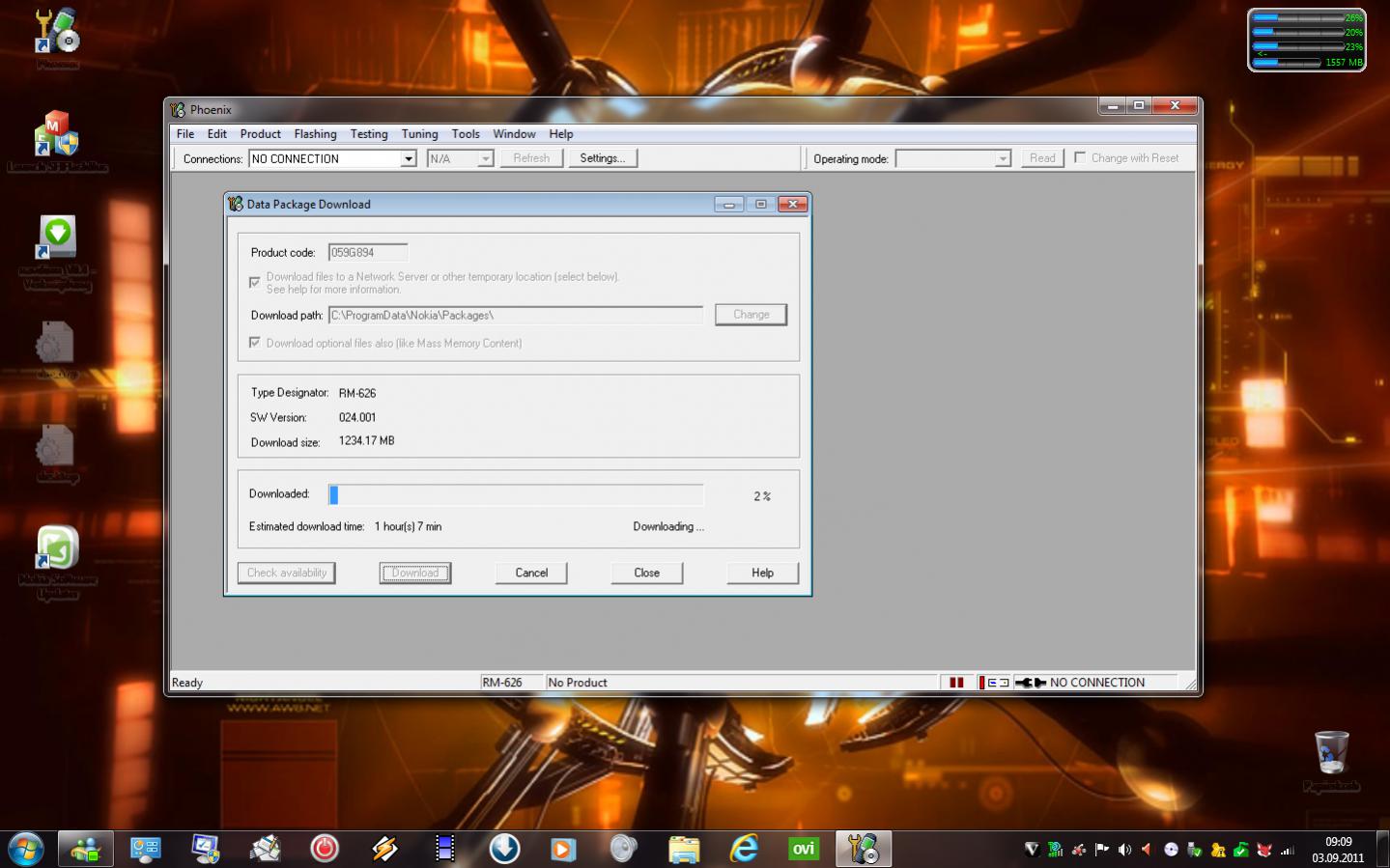The height and width of the screenshot is (868, 1390).
Task: Click the Phoenix title bar application icon
Action: pos(178,109)
